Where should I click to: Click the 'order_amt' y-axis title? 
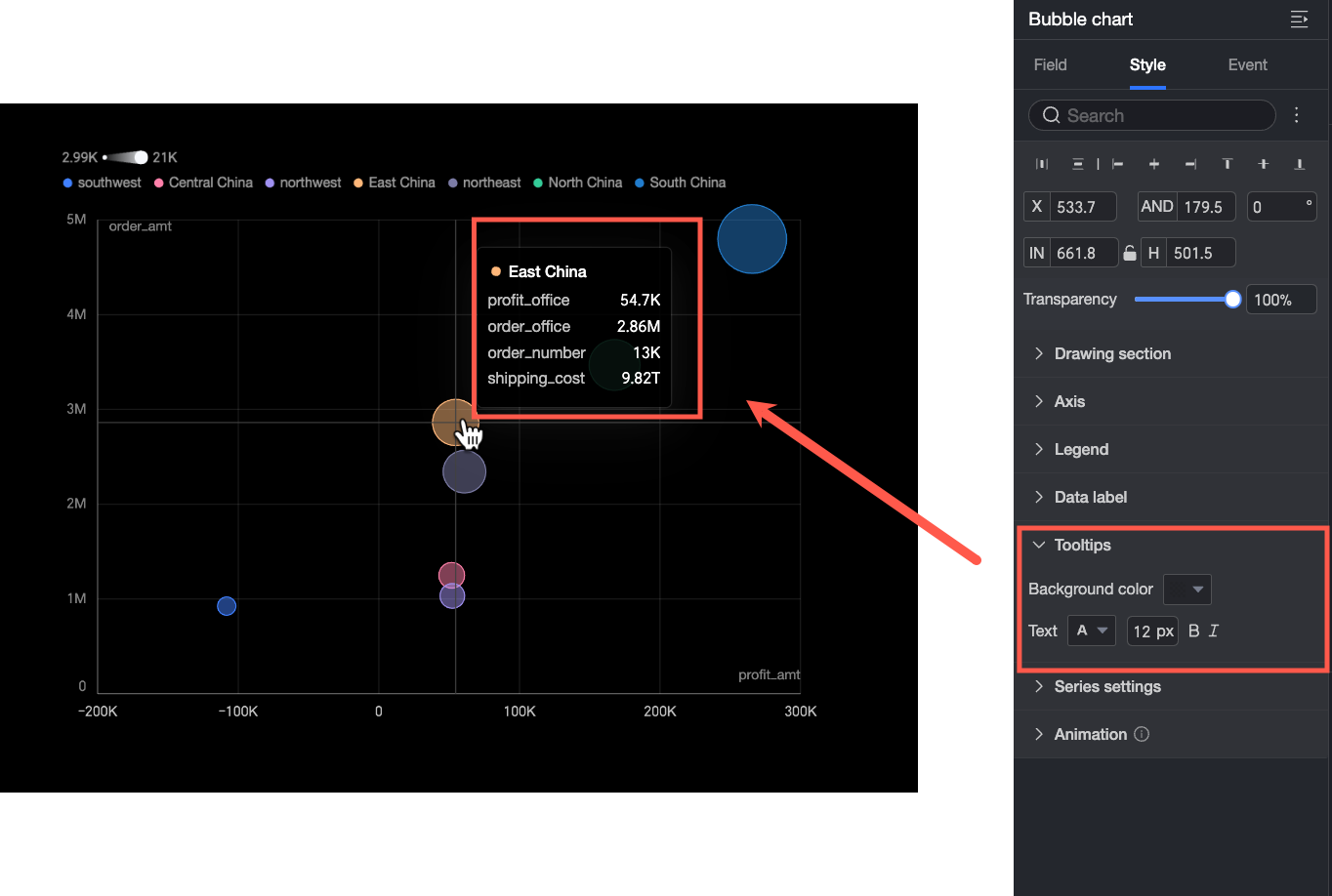[x=140, y=226]
